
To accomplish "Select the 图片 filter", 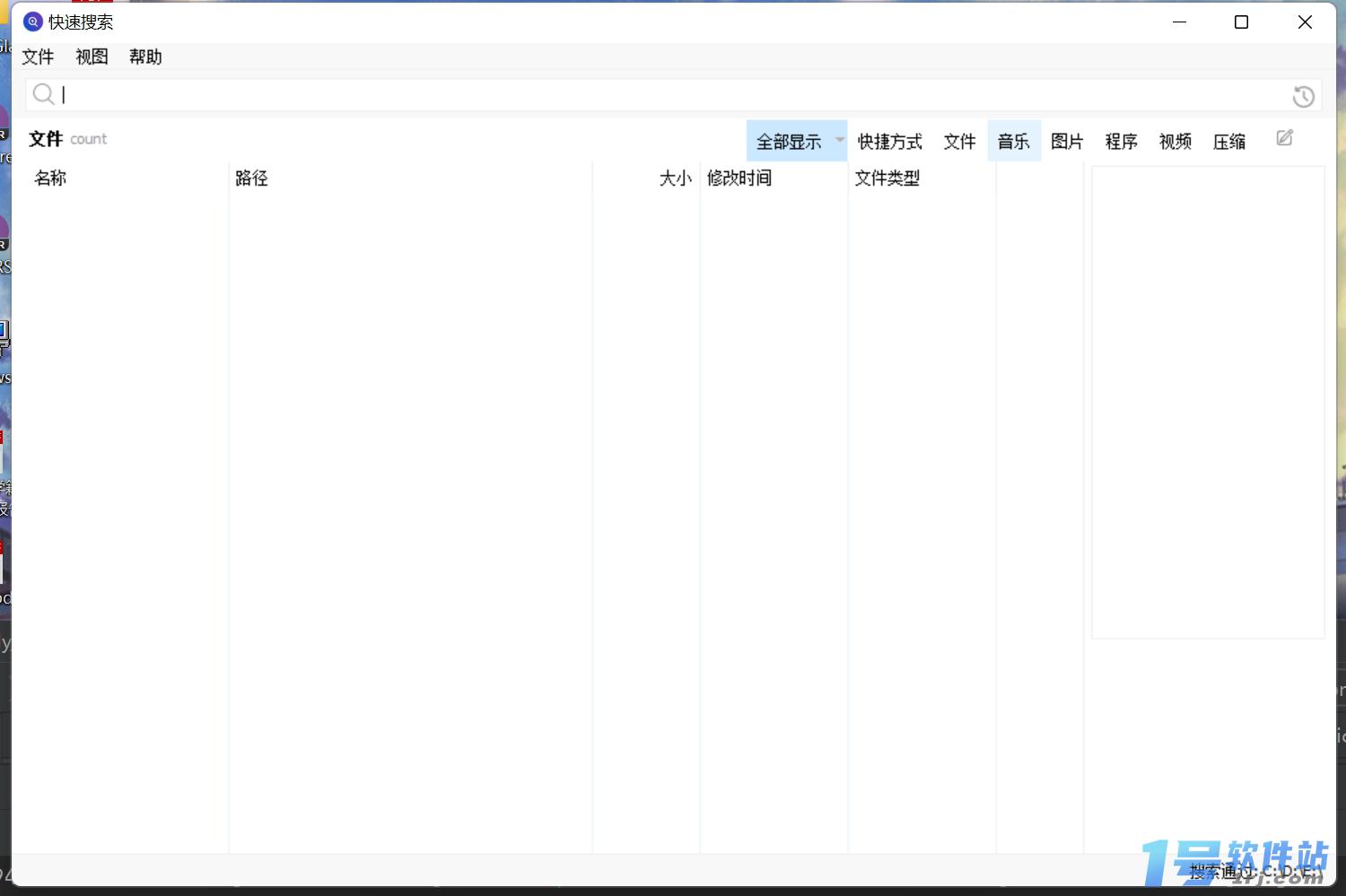I will [1067, 142].
